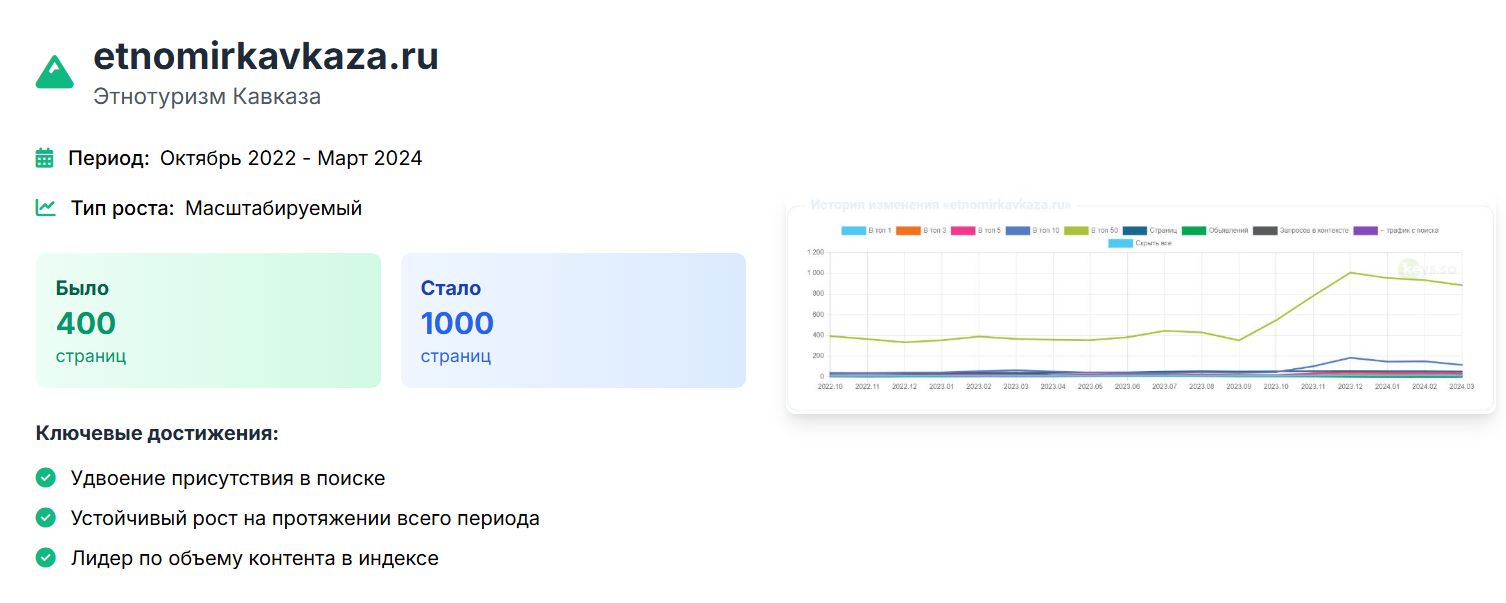1506x603 pixels.
Task: Click the checkmark icon next to Устойчивый рост
Action: point(45,518)
